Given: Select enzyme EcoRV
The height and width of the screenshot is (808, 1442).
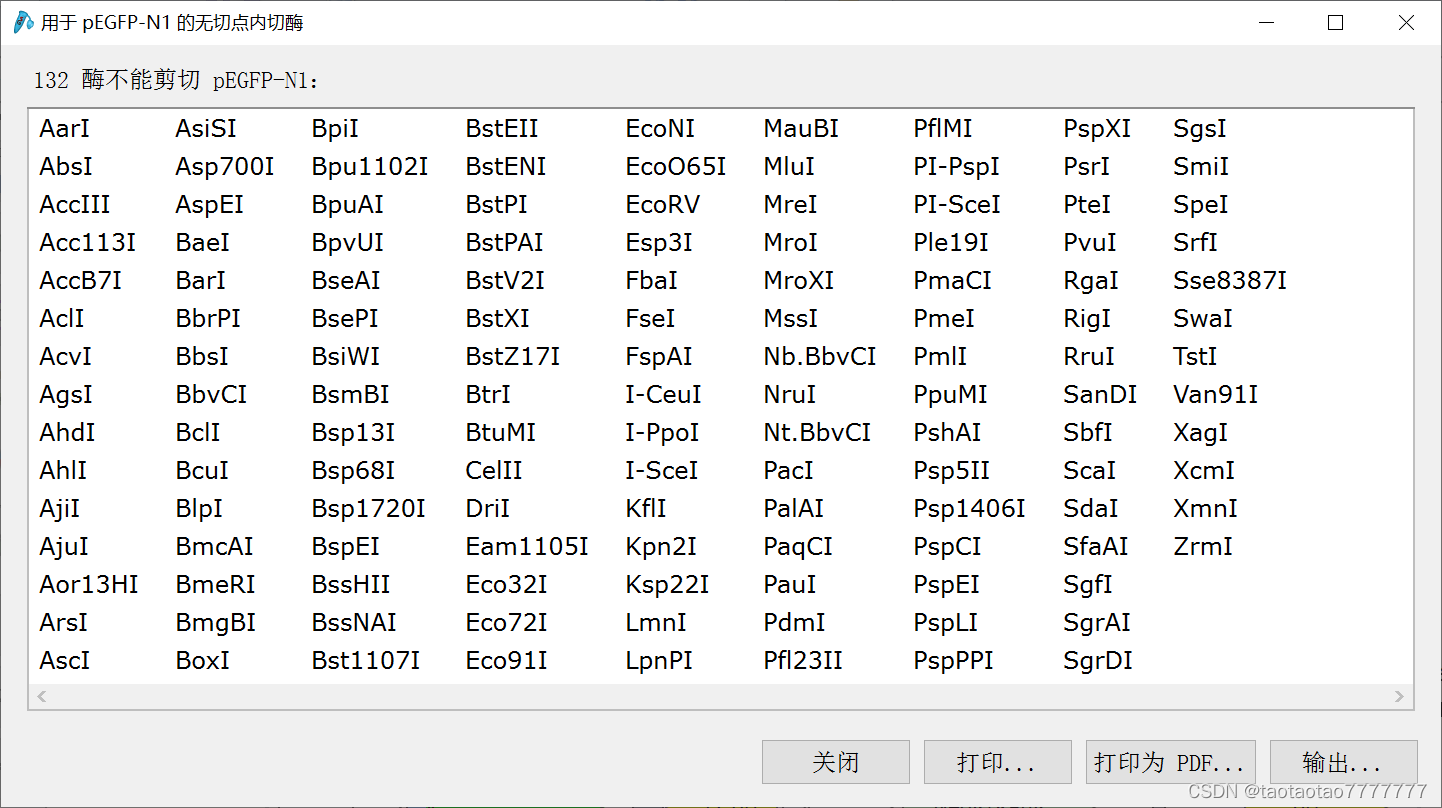Looking at the screenshot, I should pos(662,205).
